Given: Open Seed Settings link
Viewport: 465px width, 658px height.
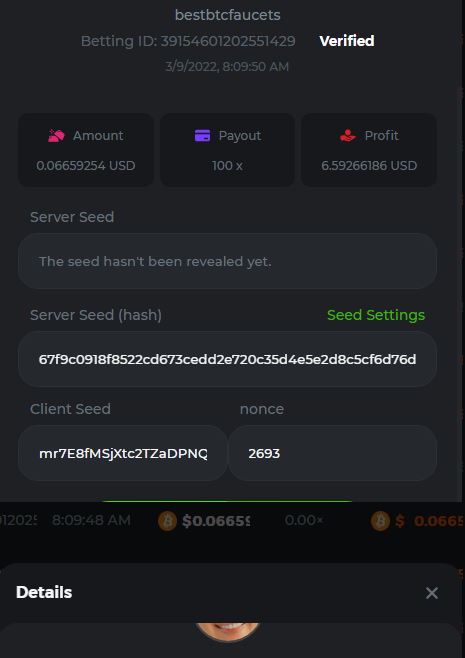Looking at the screenshot, I should tap(376, 315).
